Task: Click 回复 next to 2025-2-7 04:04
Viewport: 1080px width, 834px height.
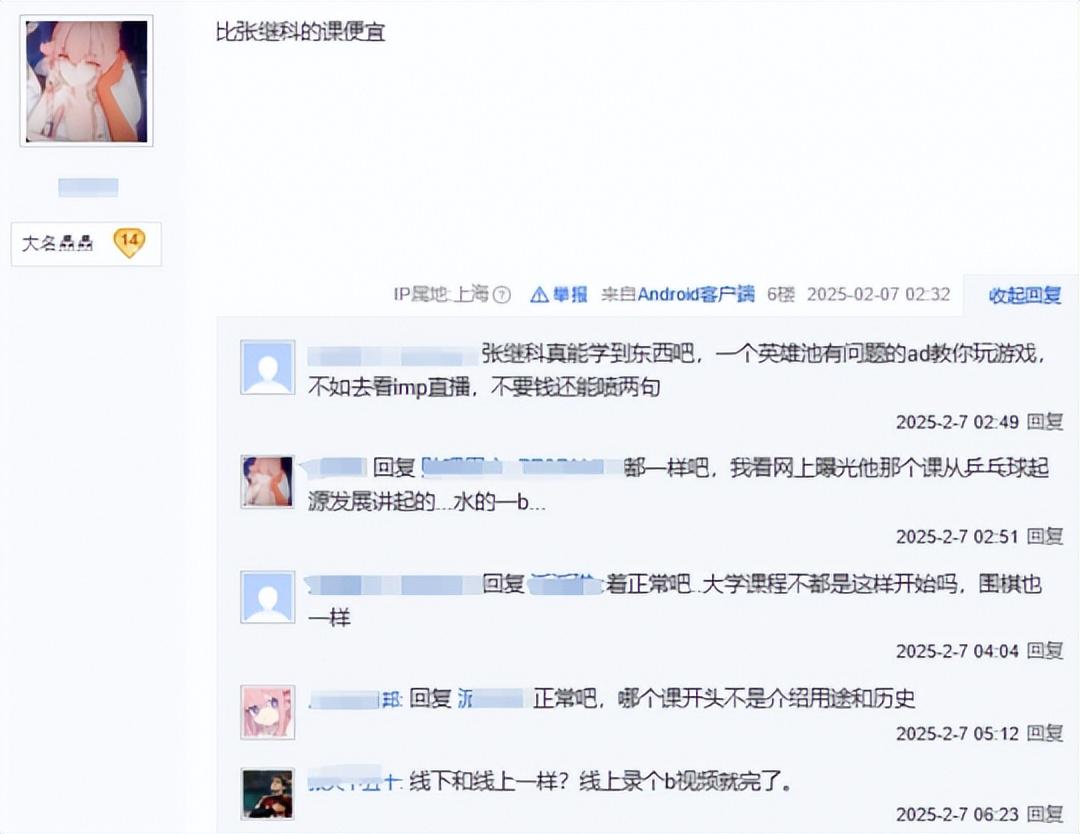Action: pos(1045,650)
